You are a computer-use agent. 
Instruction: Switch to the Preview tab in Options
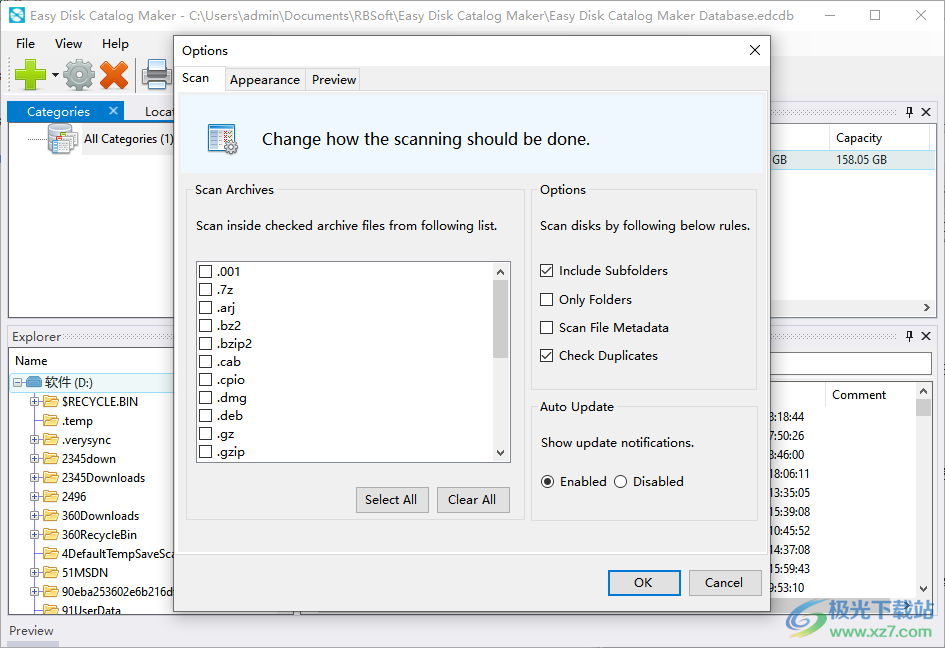334,80
